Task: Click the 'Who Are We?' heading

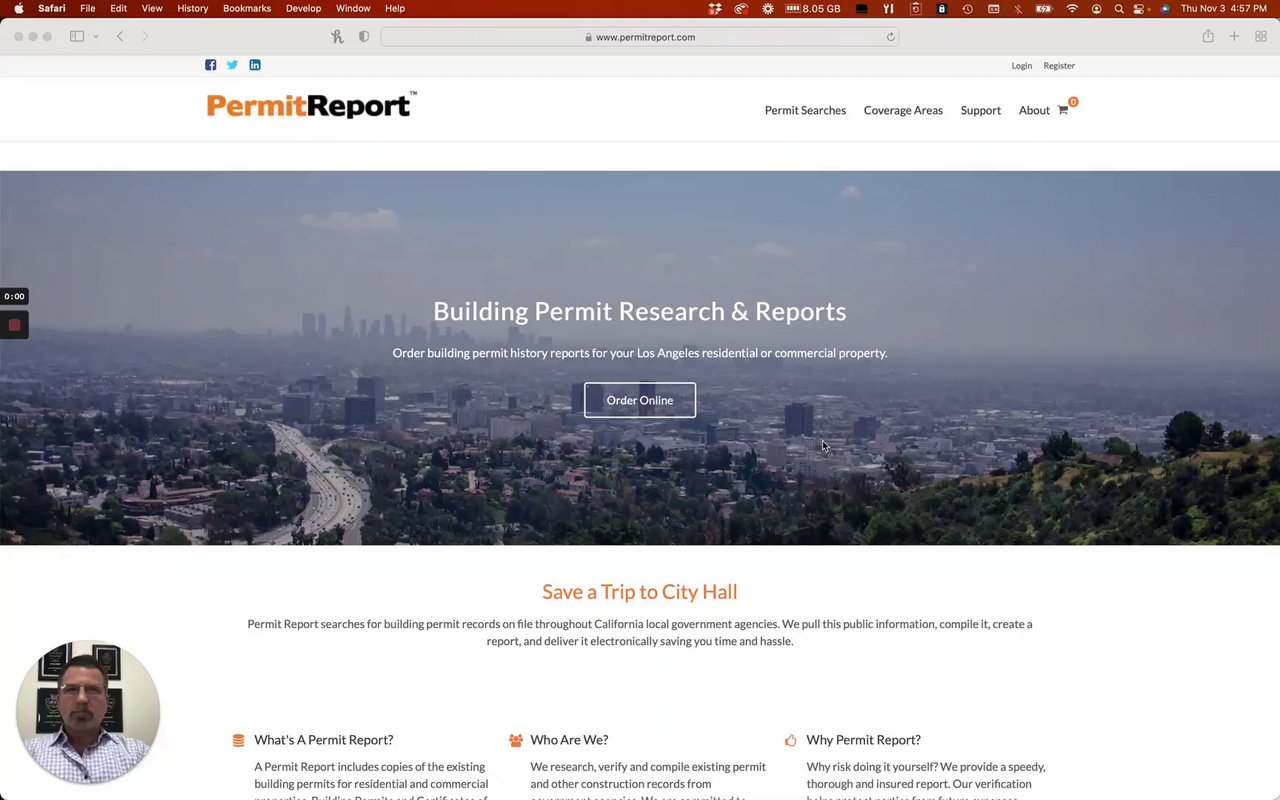Action: click(x=569, y=740)
